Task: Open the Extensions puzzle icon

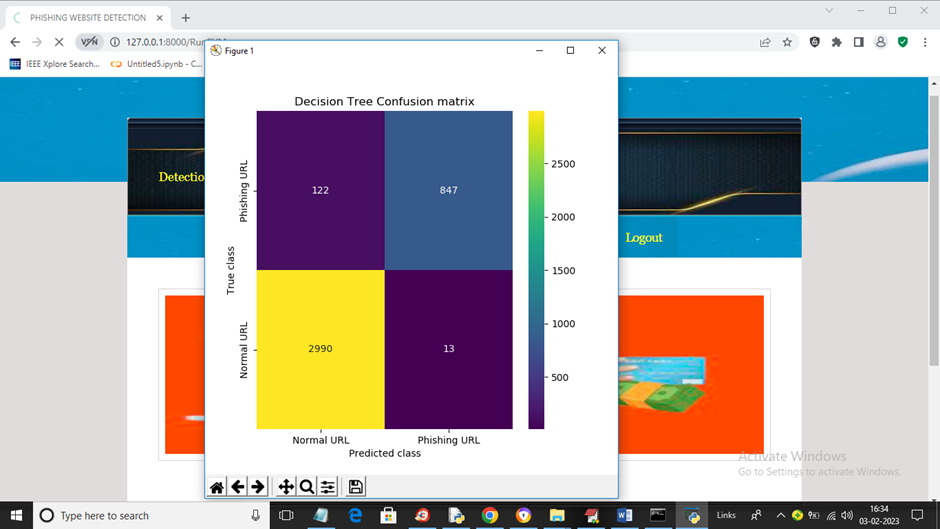Action: (x=837, y=42)
